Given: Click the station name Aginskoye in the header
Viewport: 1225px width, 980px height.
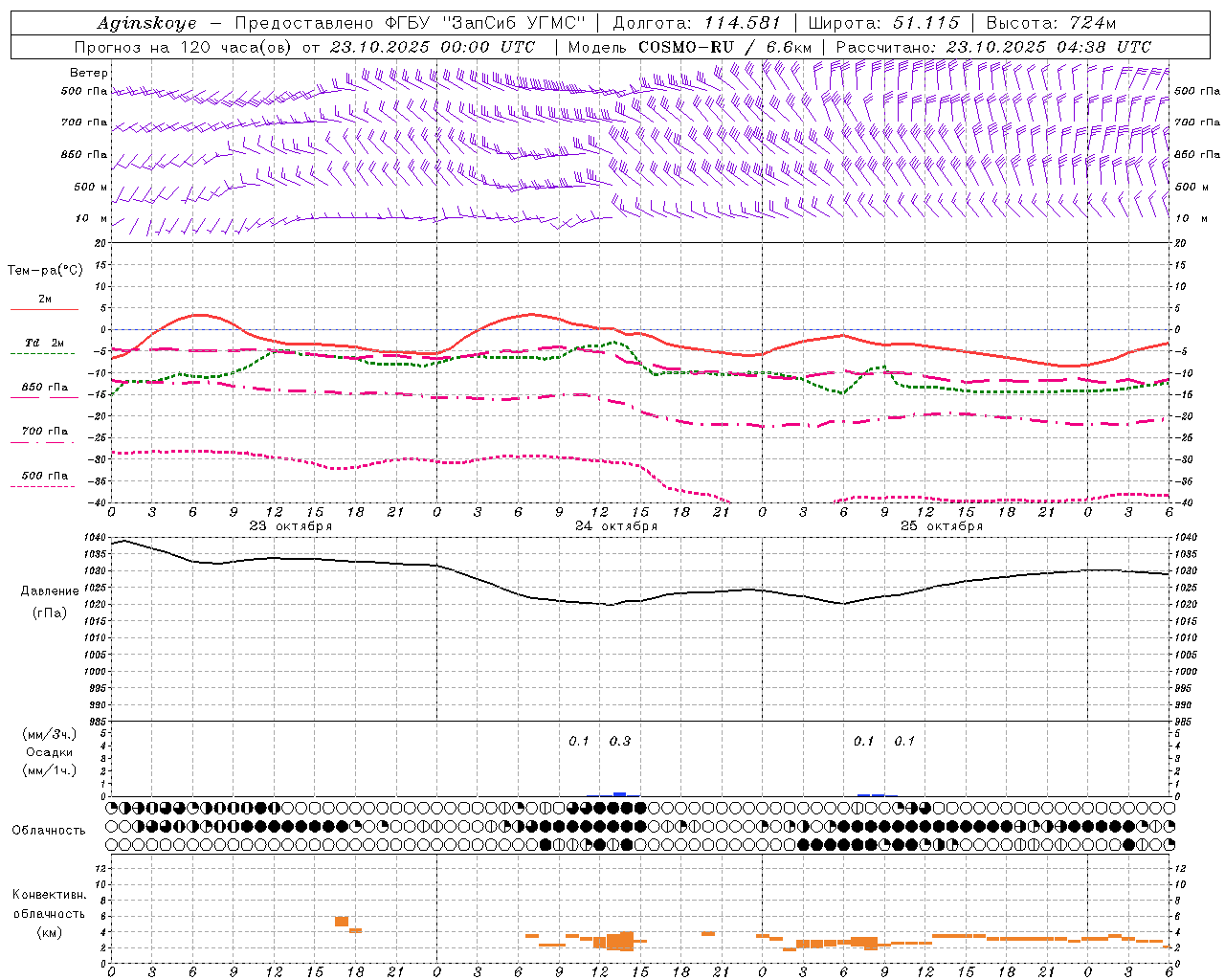Looking at the screenshot, I should (x=146, y=23).
